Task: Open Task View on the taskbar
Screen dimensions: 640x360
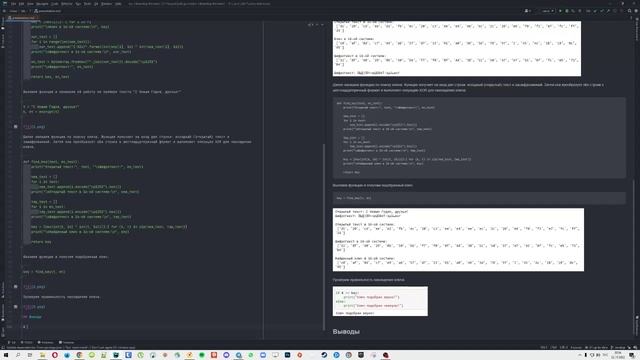Action: (30, 355)
